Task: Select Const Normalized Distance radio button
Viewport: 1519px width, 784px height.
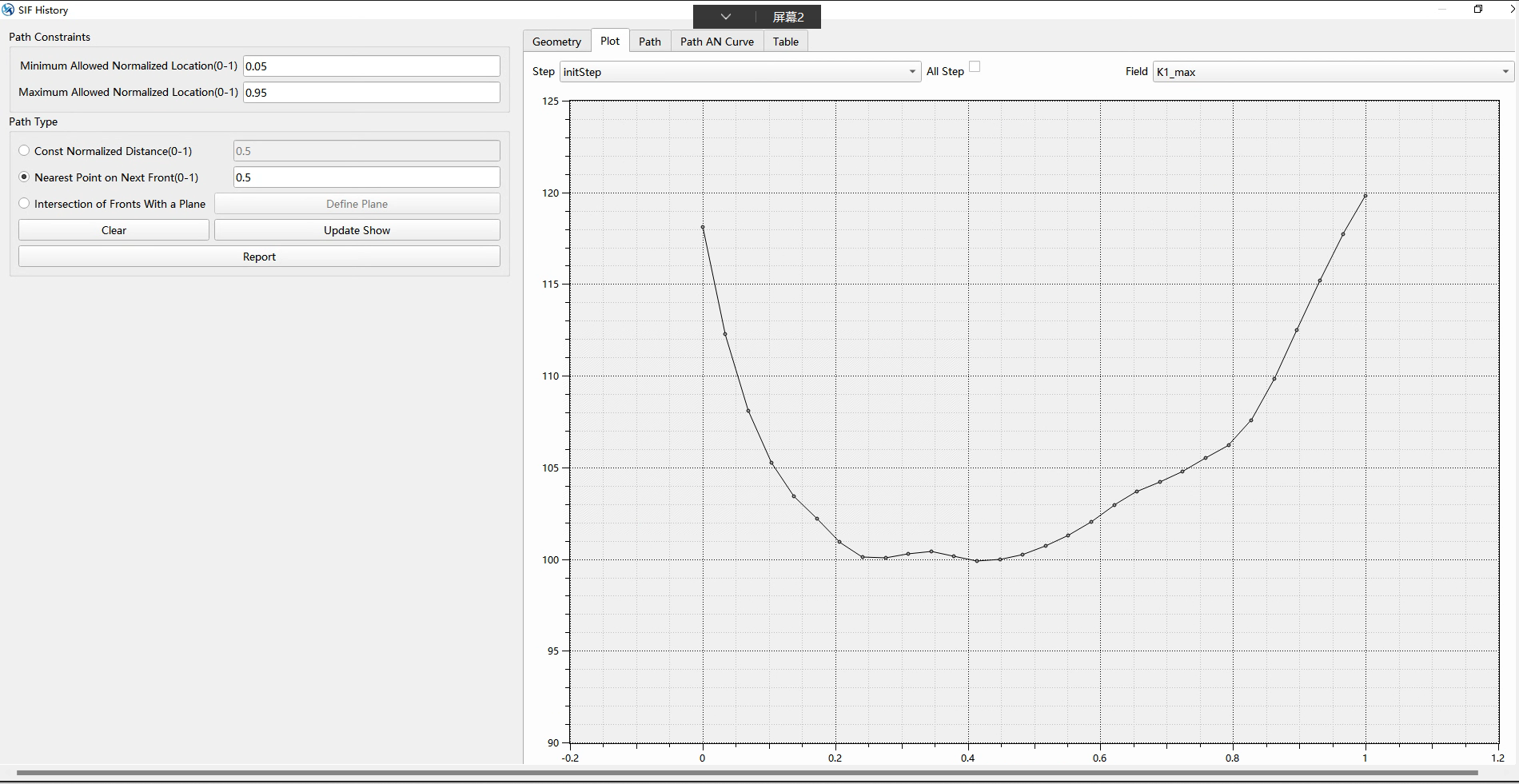Action: coord(24,150)
